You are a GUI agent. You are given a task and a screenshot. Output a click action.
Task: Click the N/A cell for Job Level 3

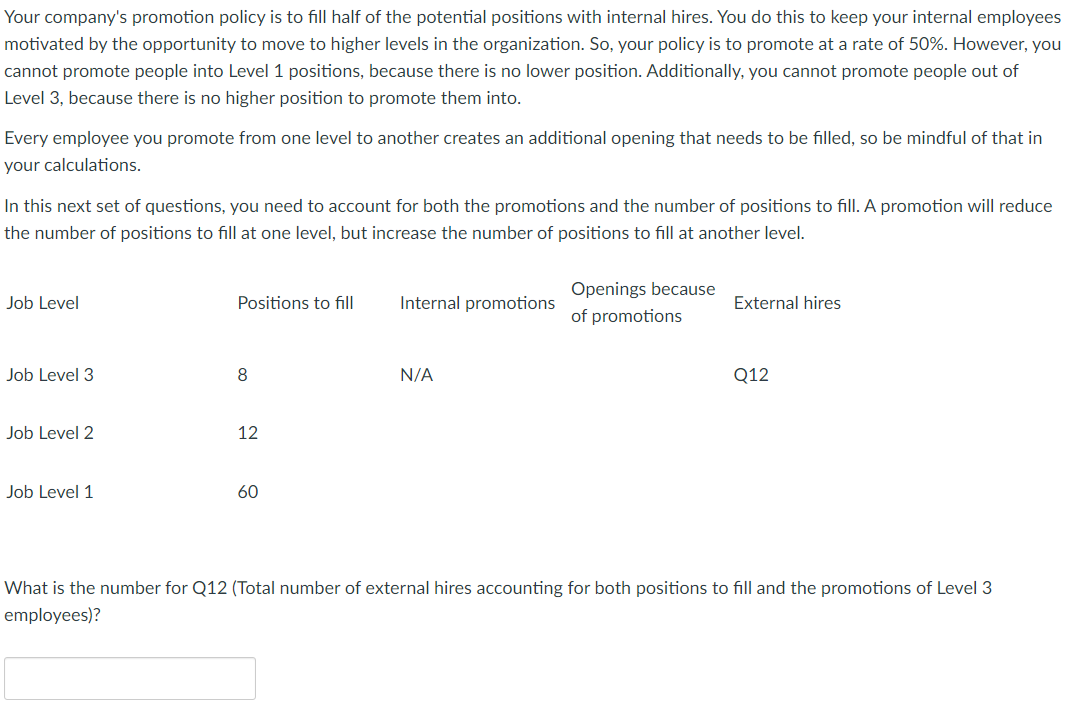point(417,374)
